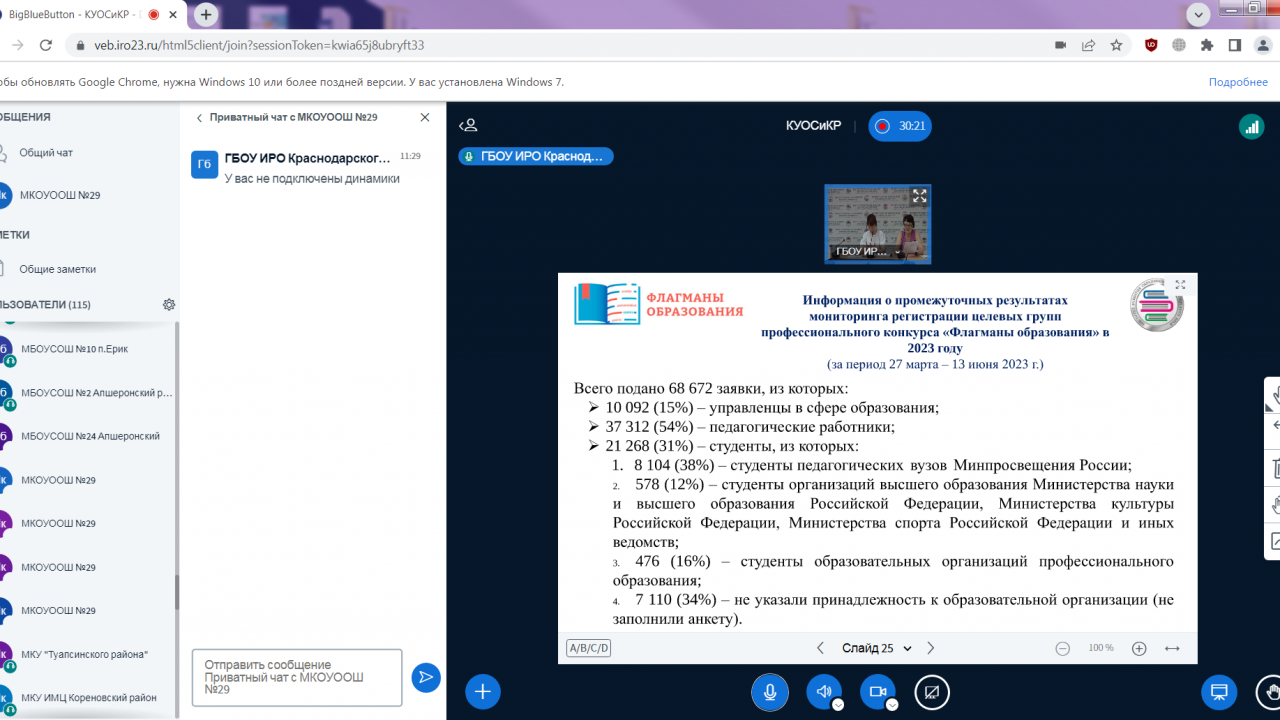Toggle the speaker audio button
This screenshot has height=720, width=1280.
[x=823, y=692]
